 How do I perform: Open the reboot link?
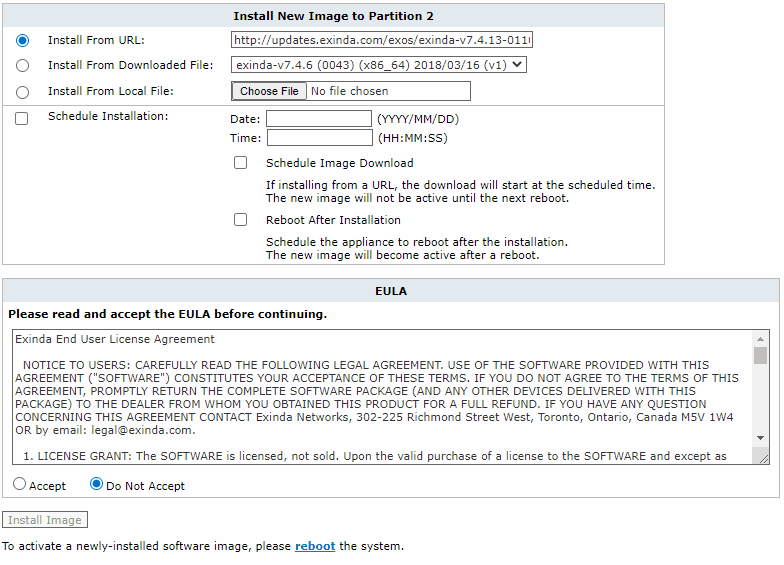point(315,546)
